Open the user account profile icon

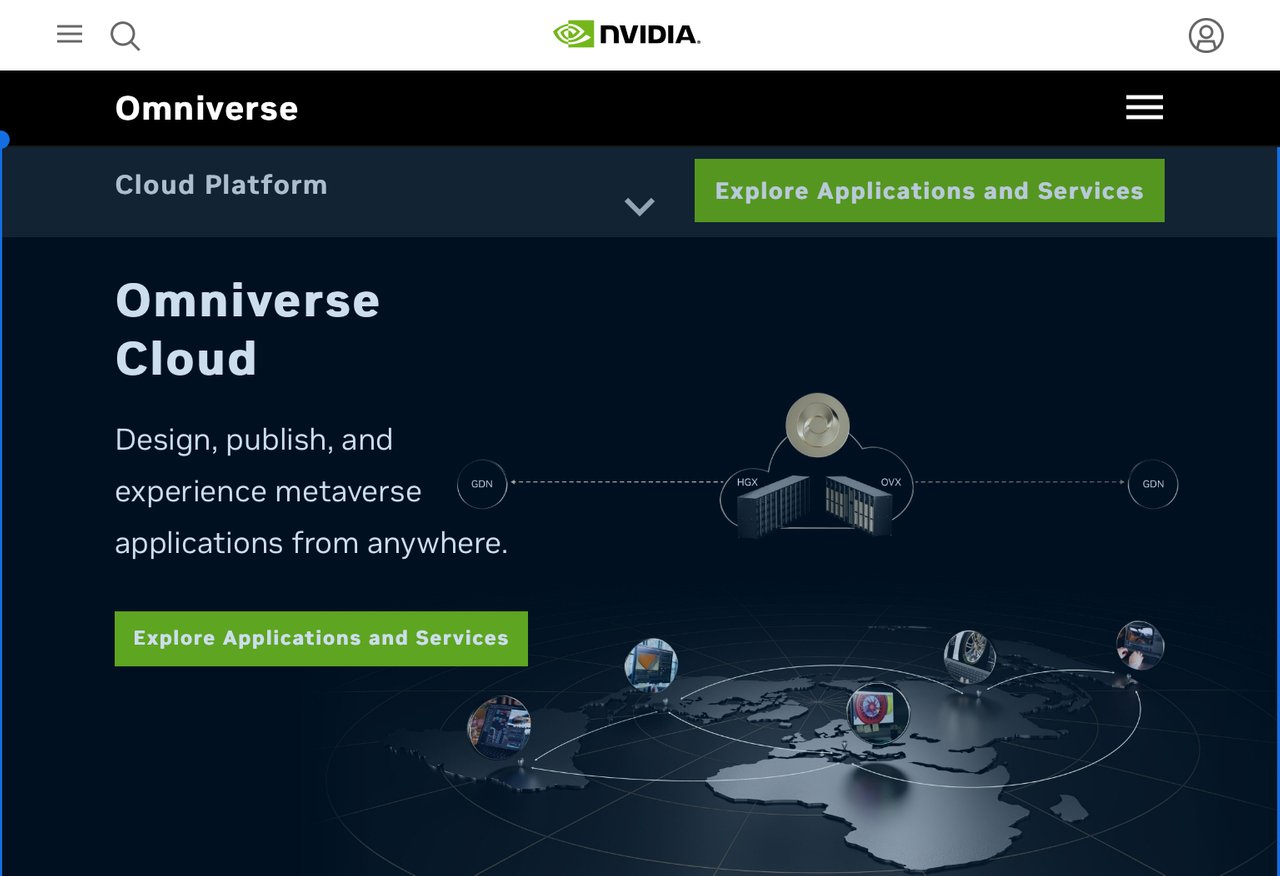1206,35
